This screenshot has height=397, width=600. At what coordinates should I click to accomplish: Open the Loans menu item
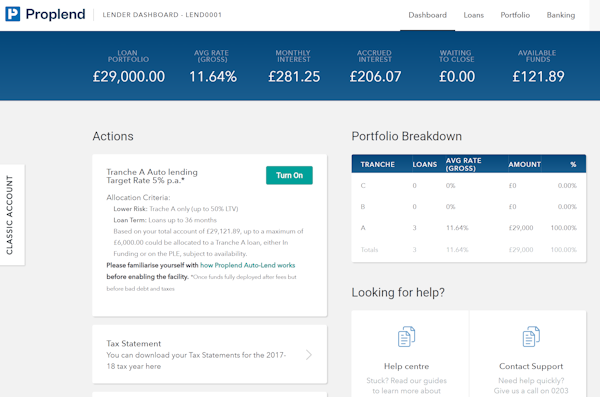coord(474,15)
